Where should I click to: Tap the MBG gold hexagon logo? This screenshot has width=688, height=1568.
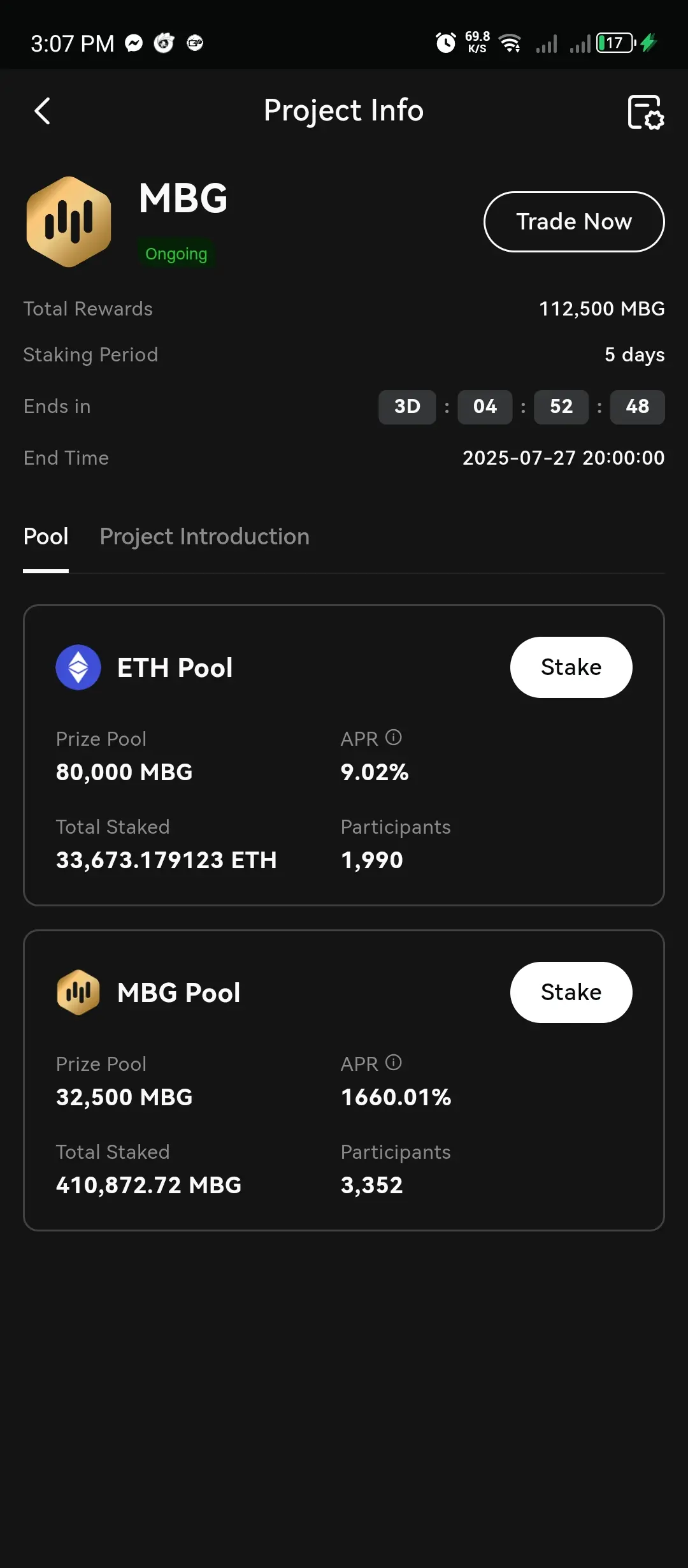click(x=69, y=221)
